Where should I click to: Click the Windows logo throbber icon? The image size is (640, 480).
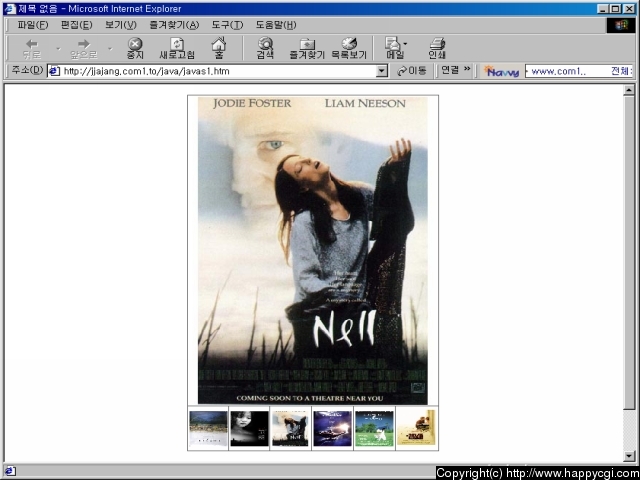pos(621,25)
